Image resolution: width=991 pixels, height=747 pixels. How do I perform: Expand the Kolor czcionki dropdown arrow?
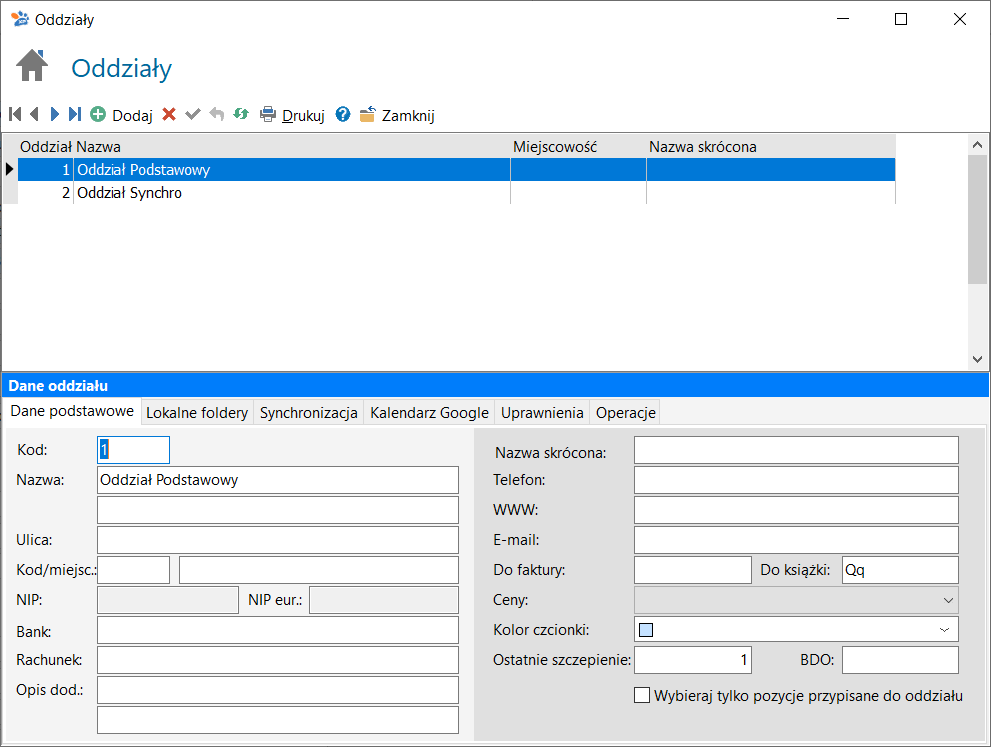[x=944, y=630]
